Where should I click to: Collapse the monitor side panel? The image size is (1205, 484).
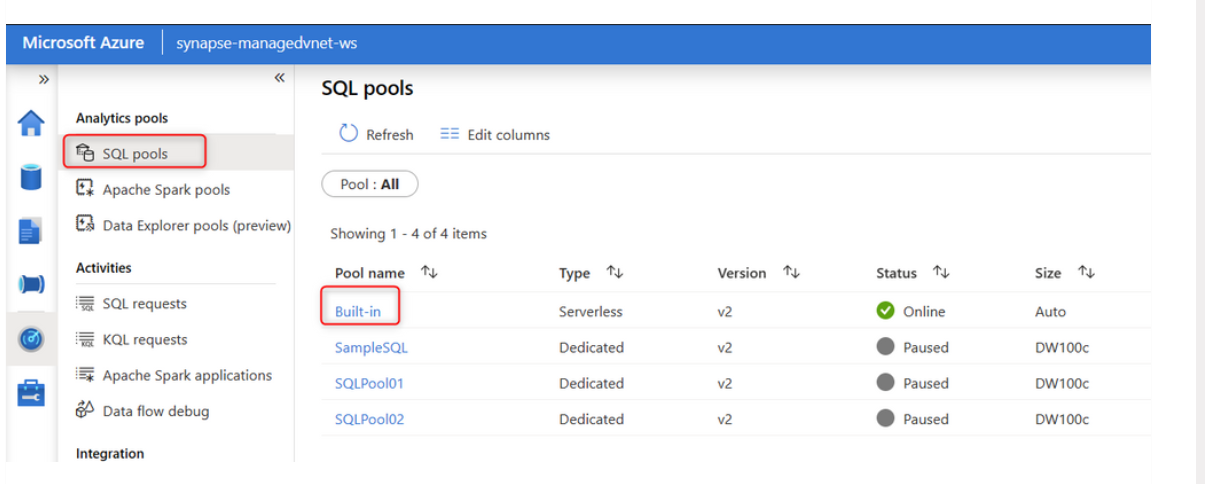coord(280,78)
